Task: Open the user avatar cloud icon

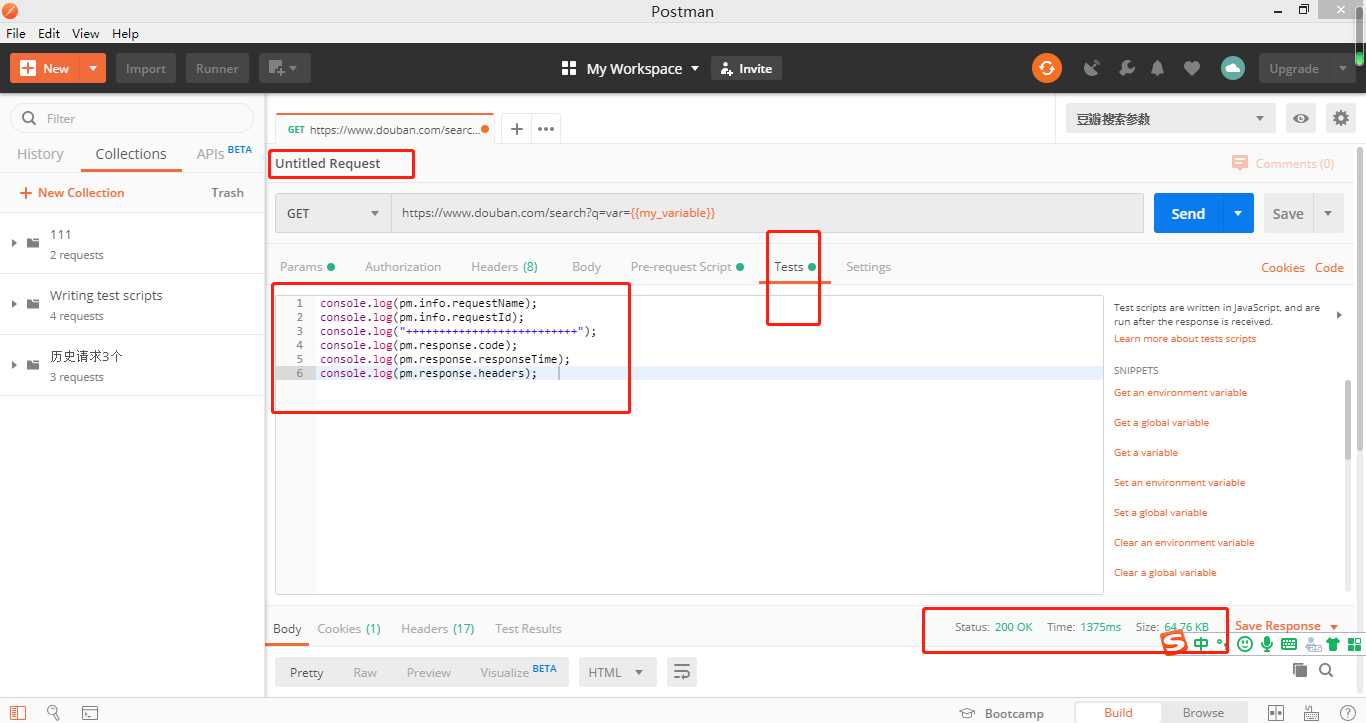Action: (1232, 68)
